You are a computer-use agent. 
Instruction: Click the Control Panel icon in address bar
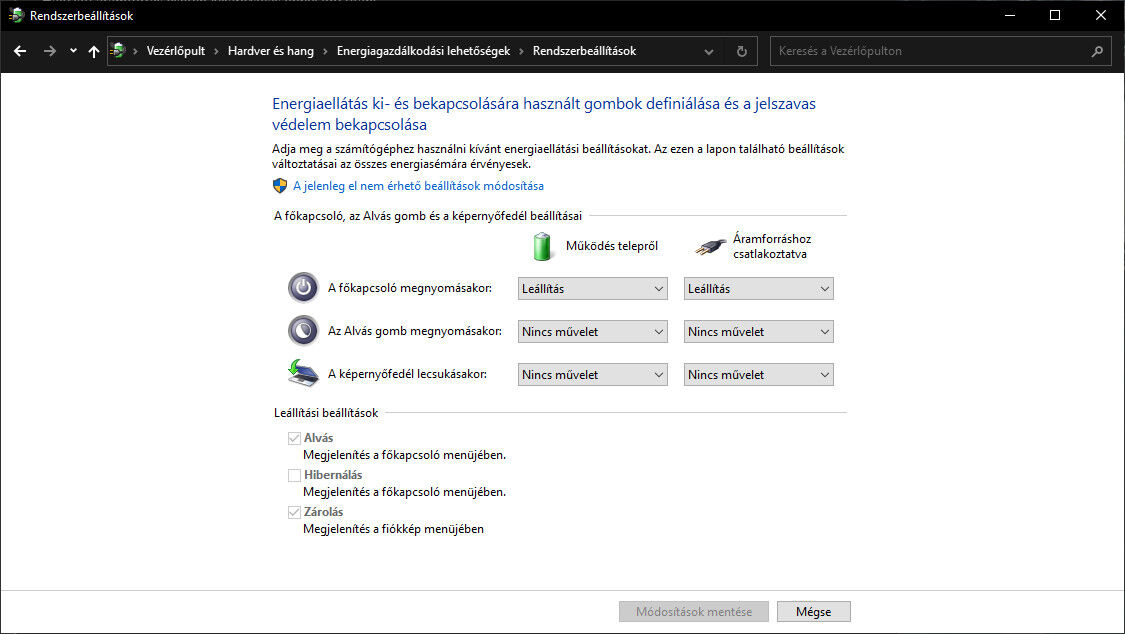point(118,51)
